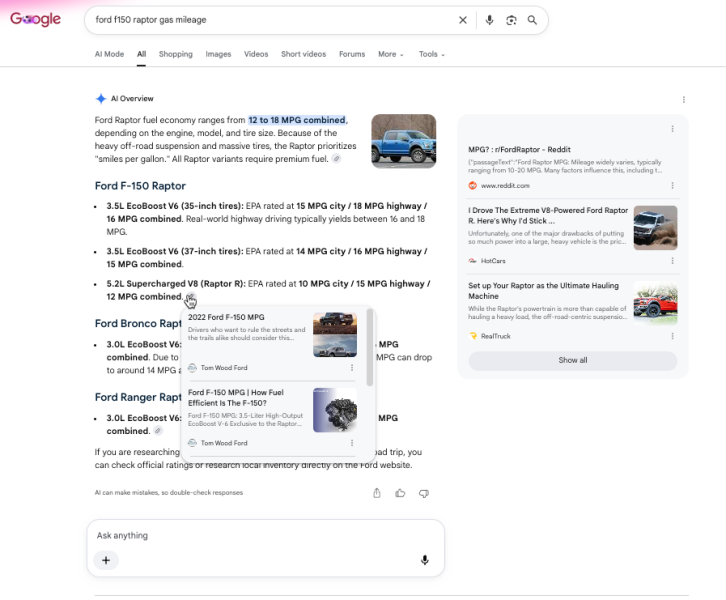This screenshot has width=726, height=600.
Task: Click the 2022 F-150 trucks thumbnail
Action: (335, 335)
